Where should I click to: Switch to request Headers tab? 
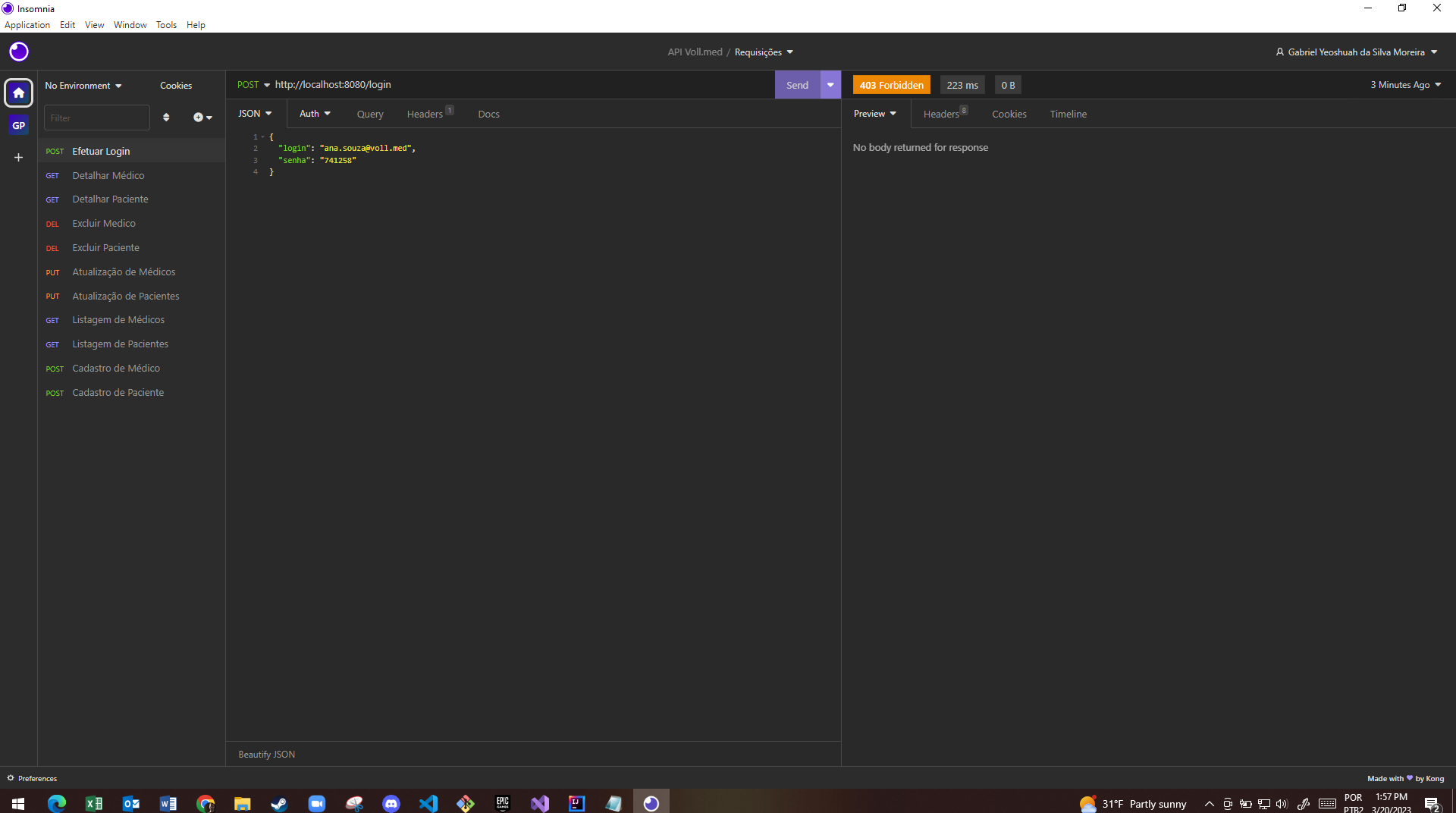tap(429, 114)
